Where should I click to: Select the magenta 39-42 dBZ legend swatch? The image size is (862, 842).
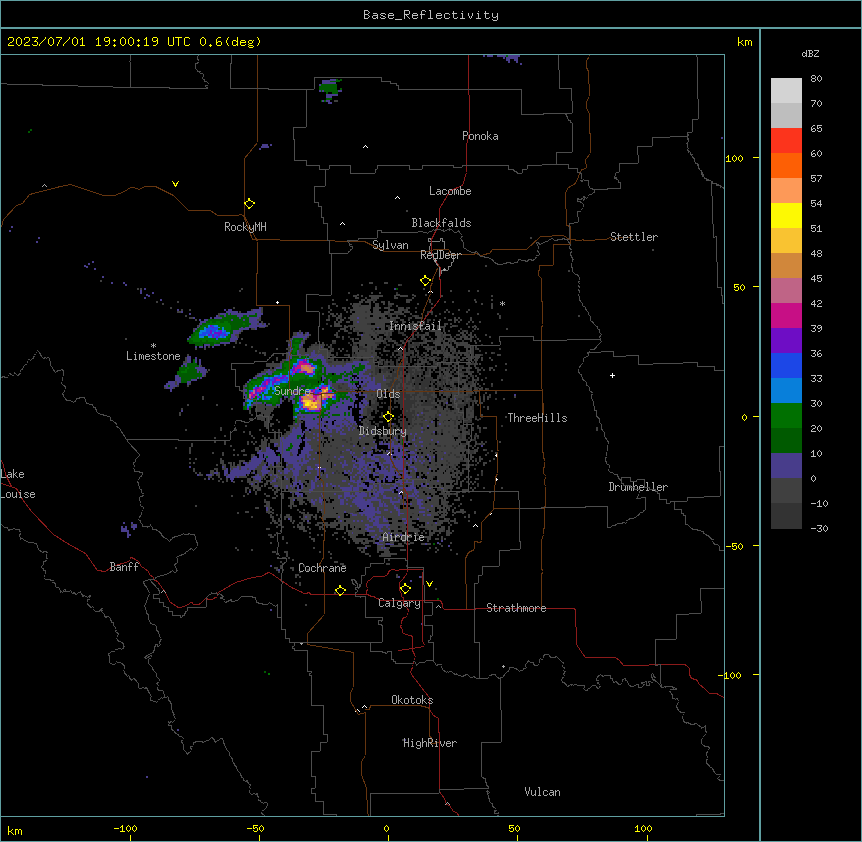coord(786,315)
